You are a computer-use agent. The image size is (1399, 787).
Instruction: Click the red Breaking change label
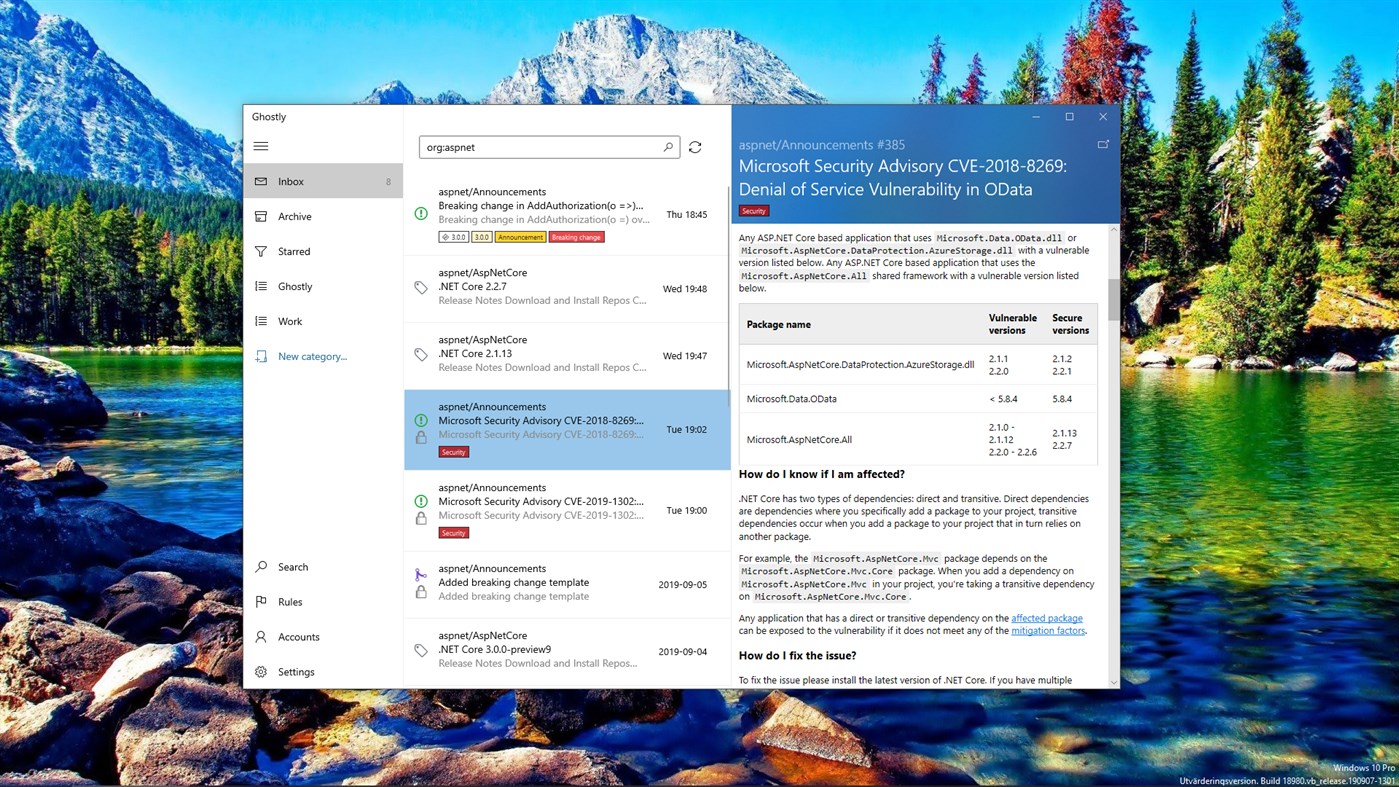pos(577,237)
